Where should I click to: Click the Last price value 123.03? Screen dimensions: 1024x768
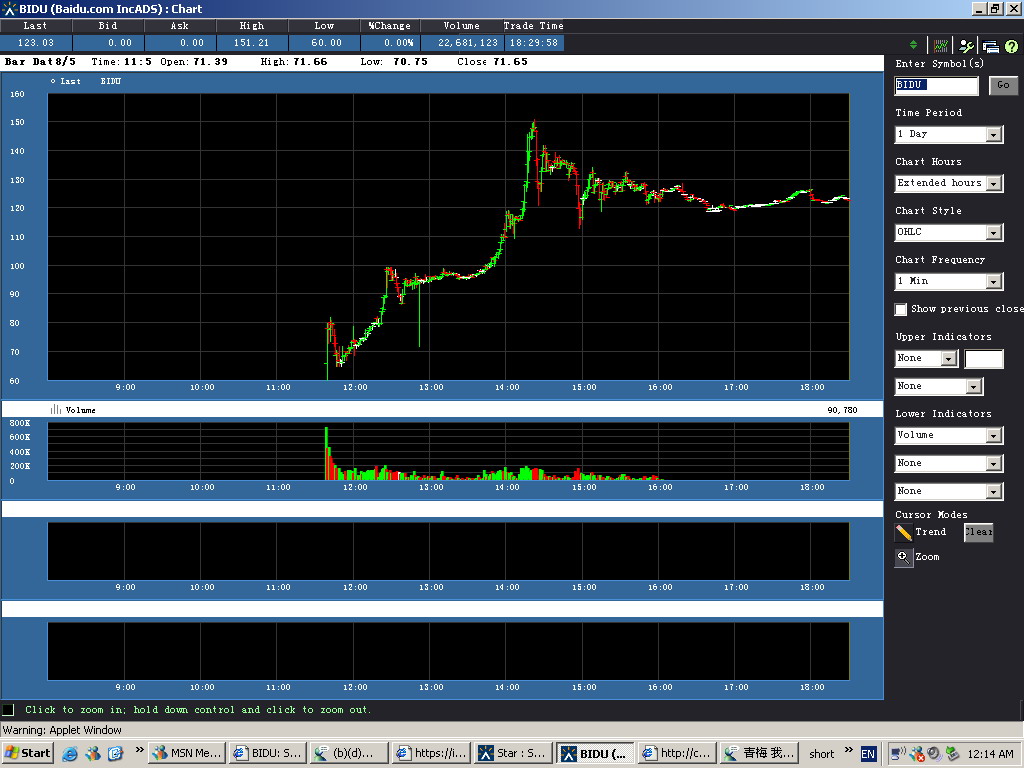(36, 43)
